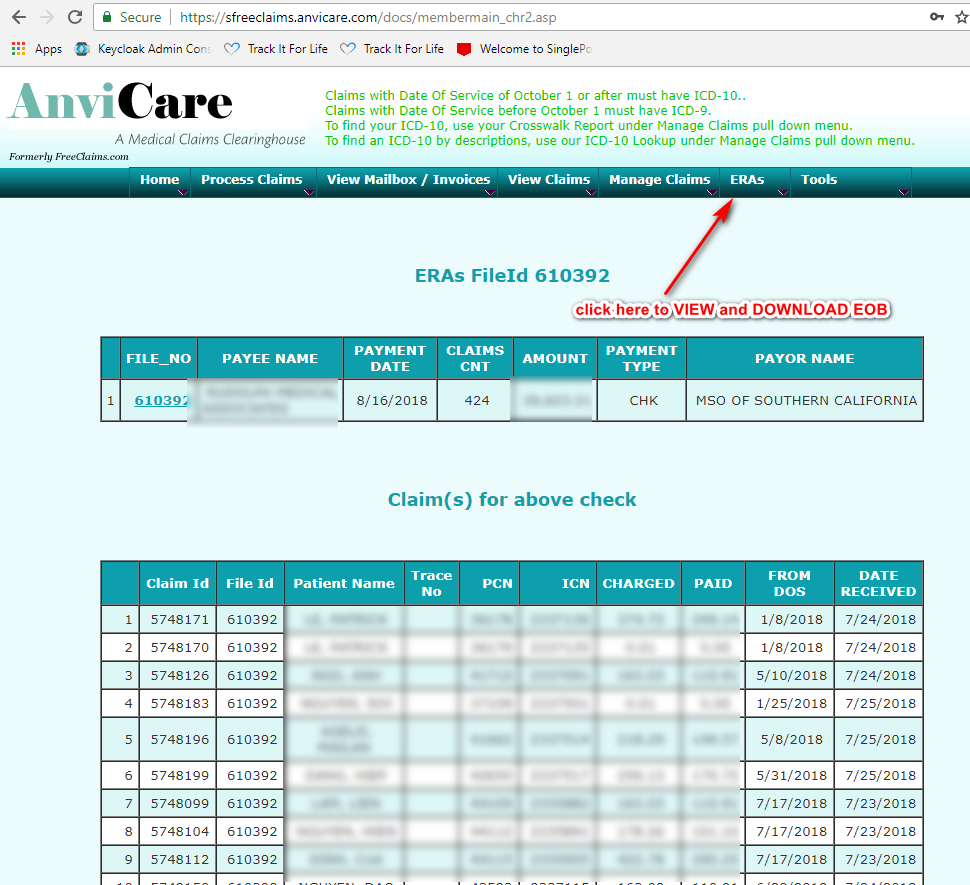Viewport: 970px width, 885px height.
Task: Click the PAYMENT TYPE column header
Action: 642,359
